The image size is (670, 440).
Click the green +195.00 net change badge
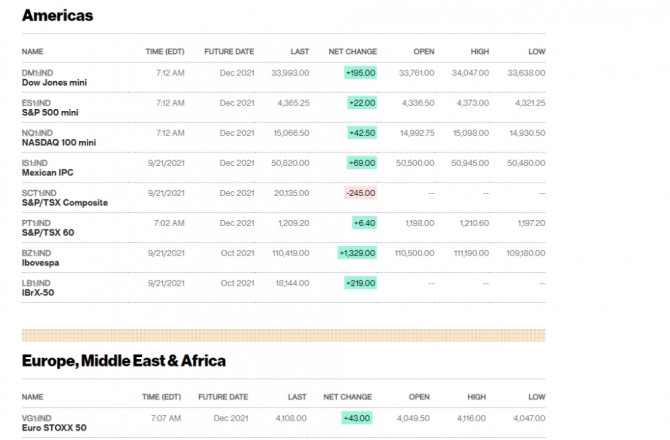click(x=360, y=73)
